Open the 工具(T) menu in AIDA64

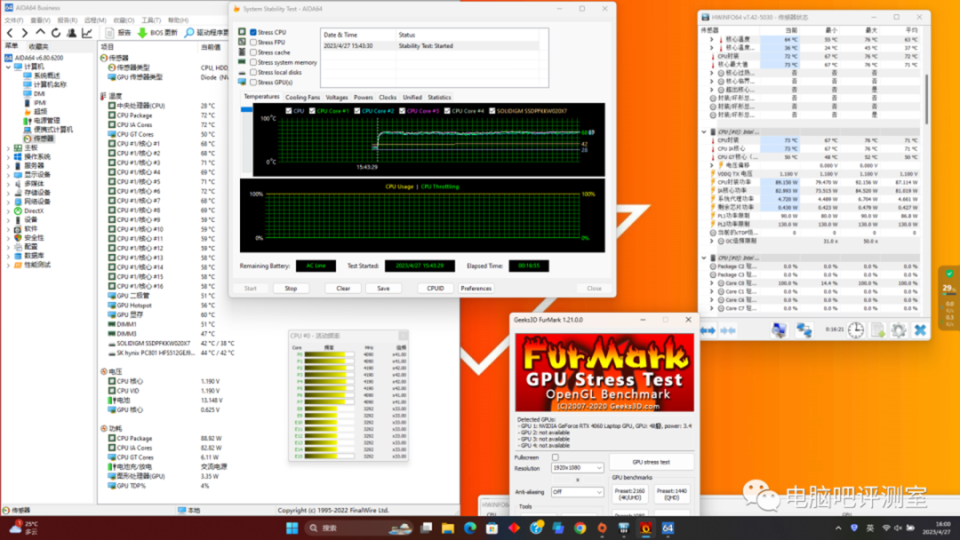pos(151,20)
